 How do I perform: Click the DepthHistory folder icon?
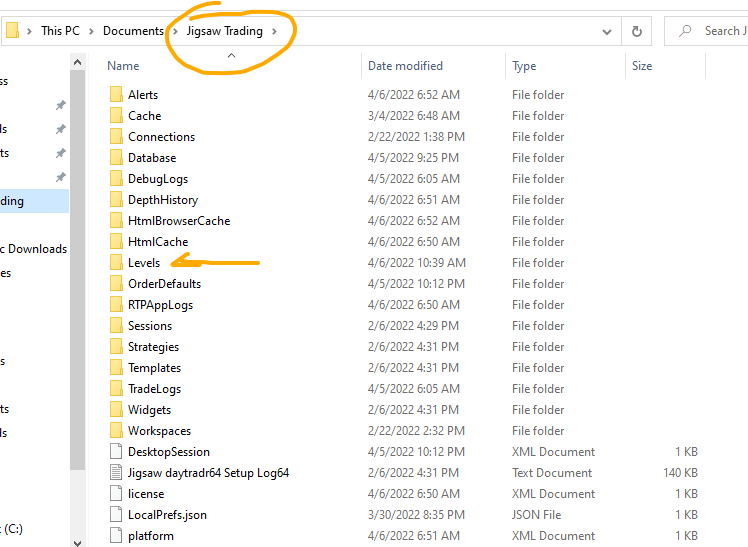tap(116, 199)
